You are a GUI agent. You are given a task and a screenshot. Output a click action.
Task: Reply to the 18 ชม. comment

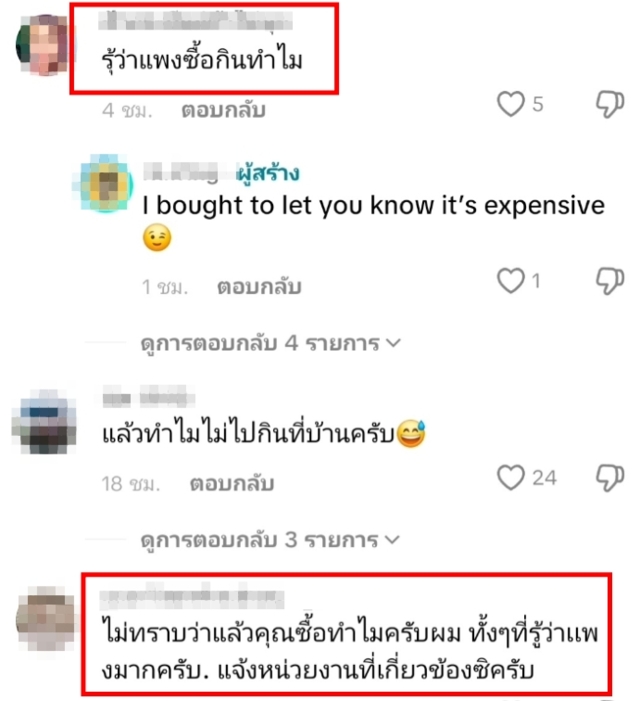coord(232,484)
